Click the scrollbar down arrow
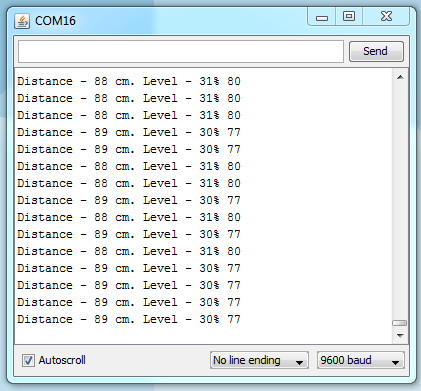The height and width of the screenshot is (391, 421). 400,335
